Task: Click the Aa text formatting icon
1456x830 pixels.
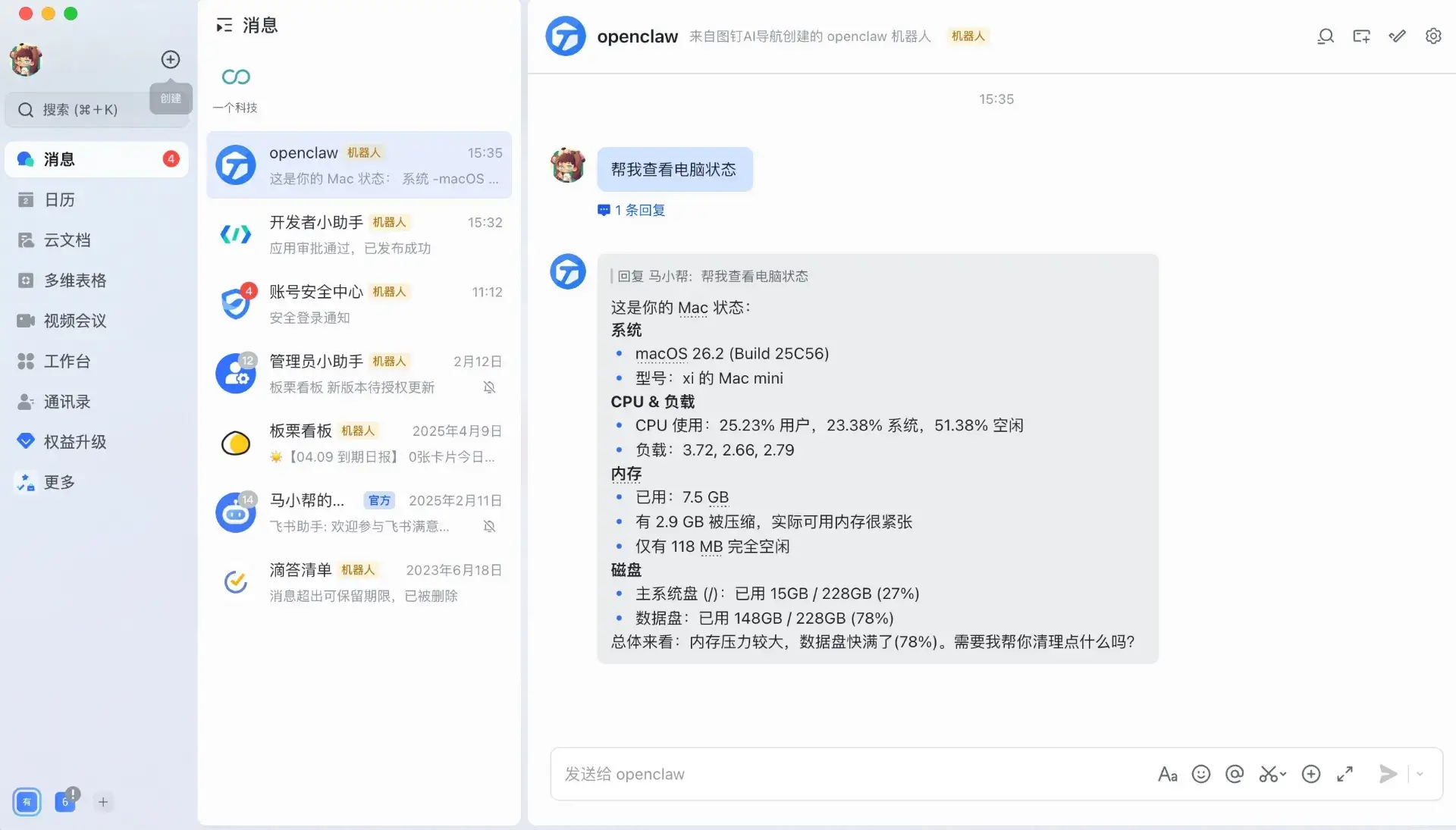Action: [x=1167, y=774]
